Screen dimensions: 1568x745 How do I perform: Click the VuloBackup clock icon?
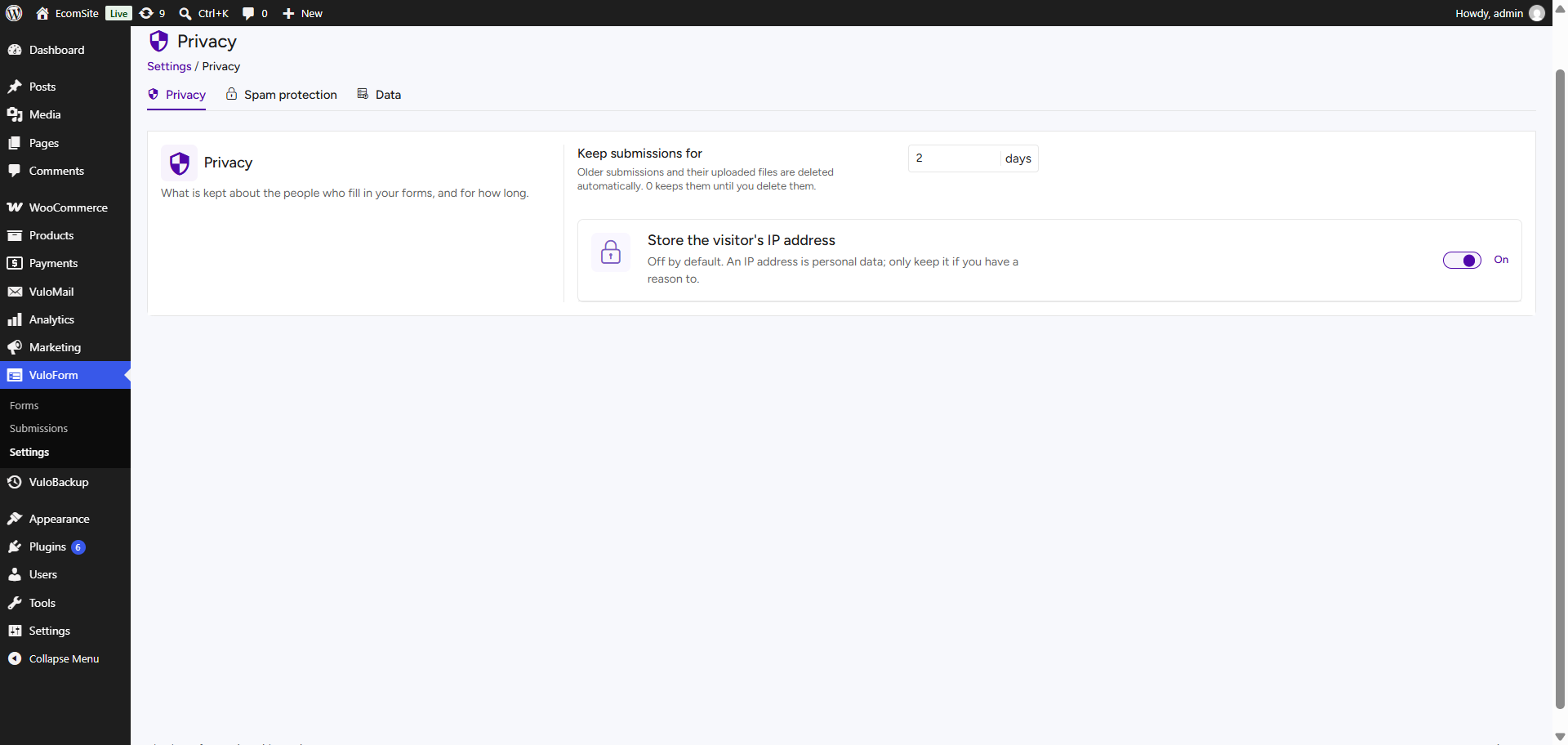[15, 482]
